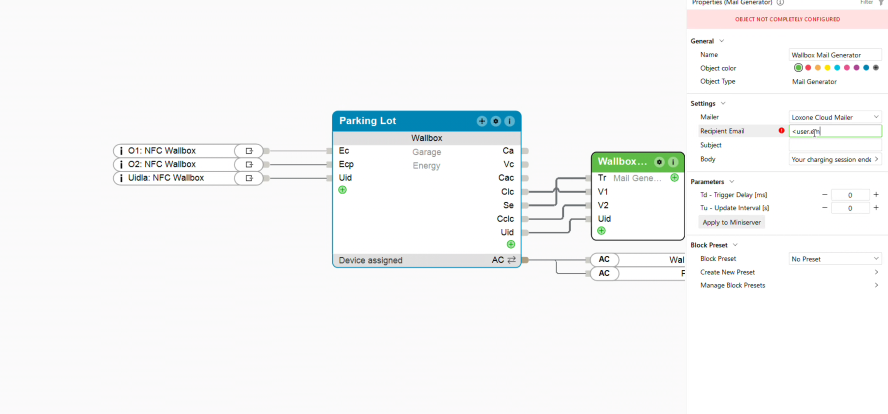Click info icon on Wallbox Mail Generator block
The height and width of the screenshot is (414, 888).
(x=673, y=161)
